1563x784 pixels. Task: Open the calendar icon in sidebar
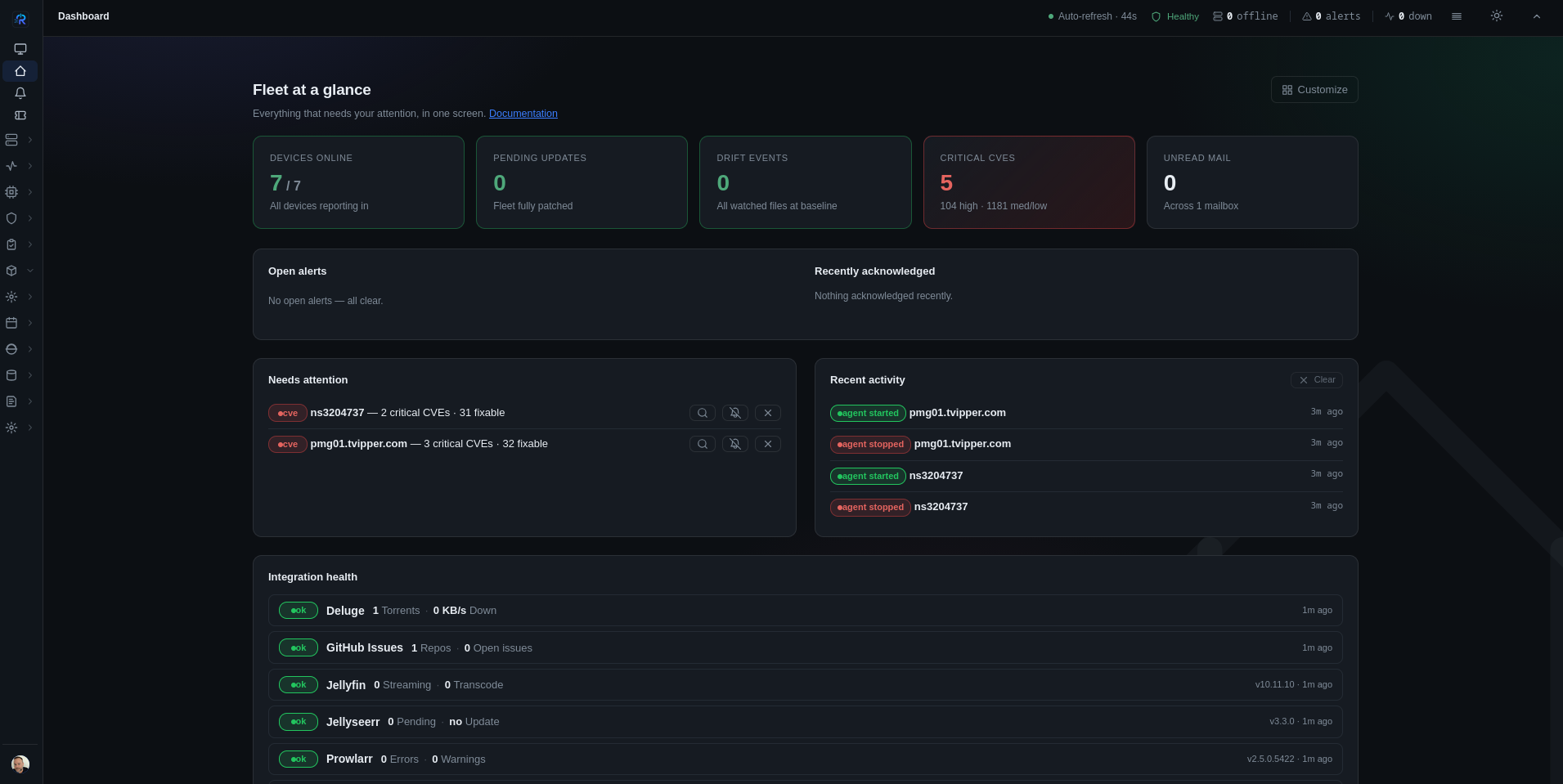click(x=11, y=323)
